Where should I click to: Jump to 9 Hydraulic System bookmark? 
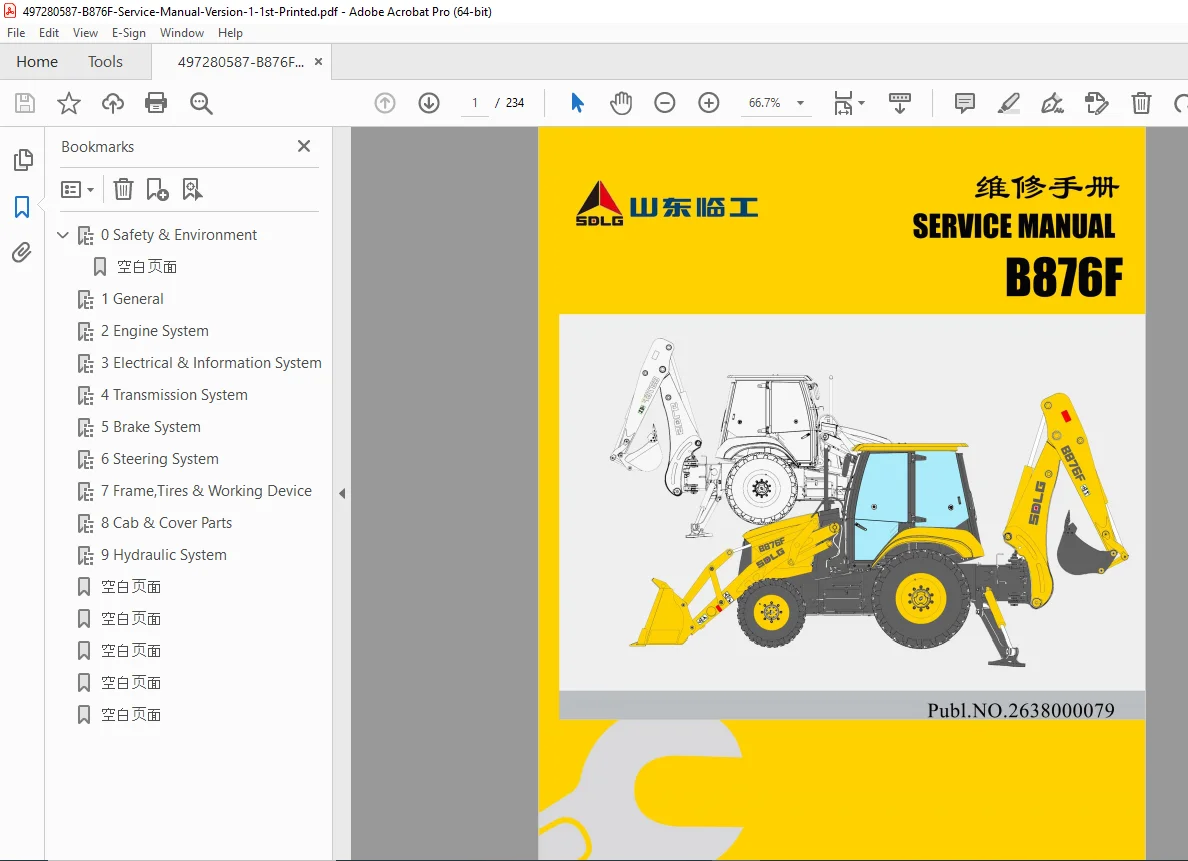coord(164,555)
